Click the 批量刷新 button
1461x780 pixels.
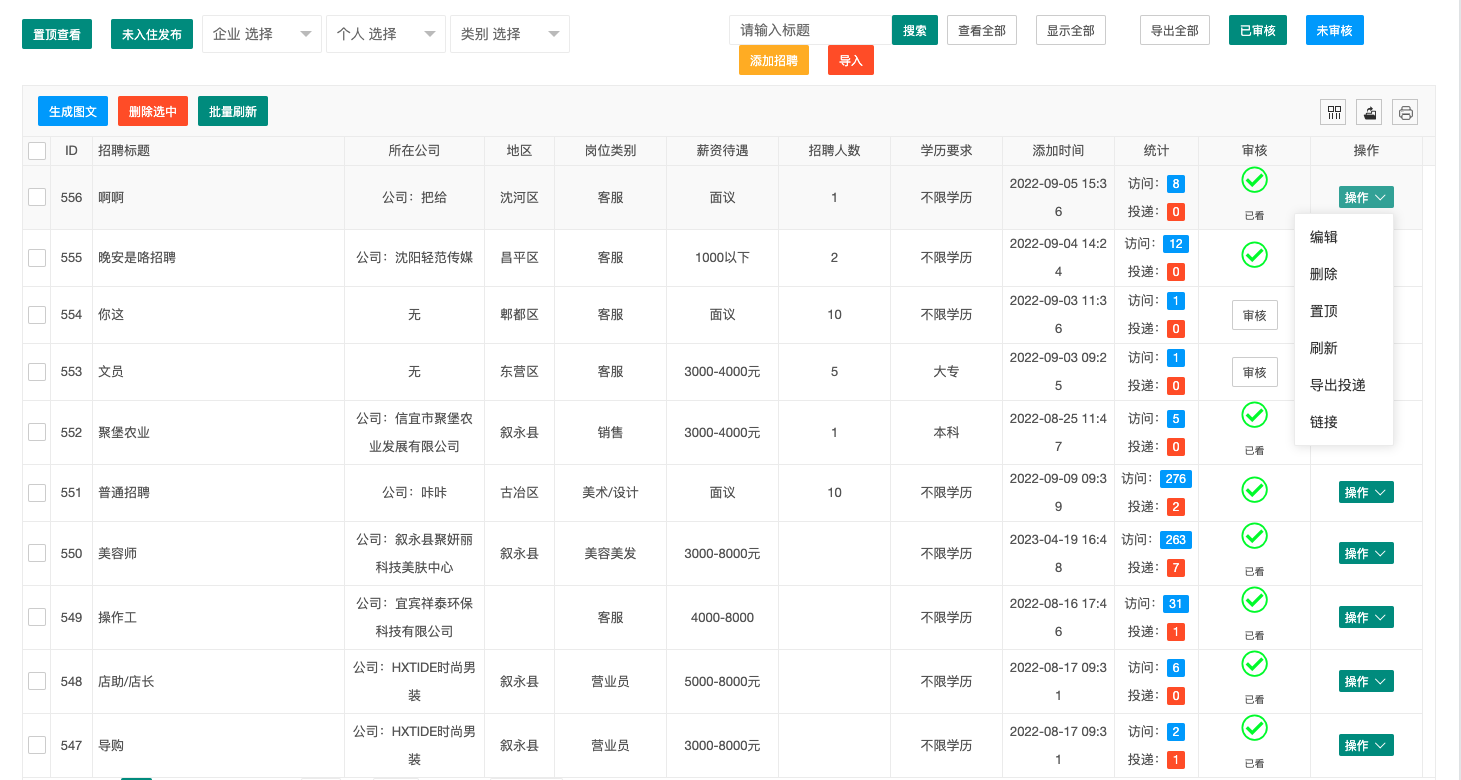pyautogui.click(x=233, y=111)
